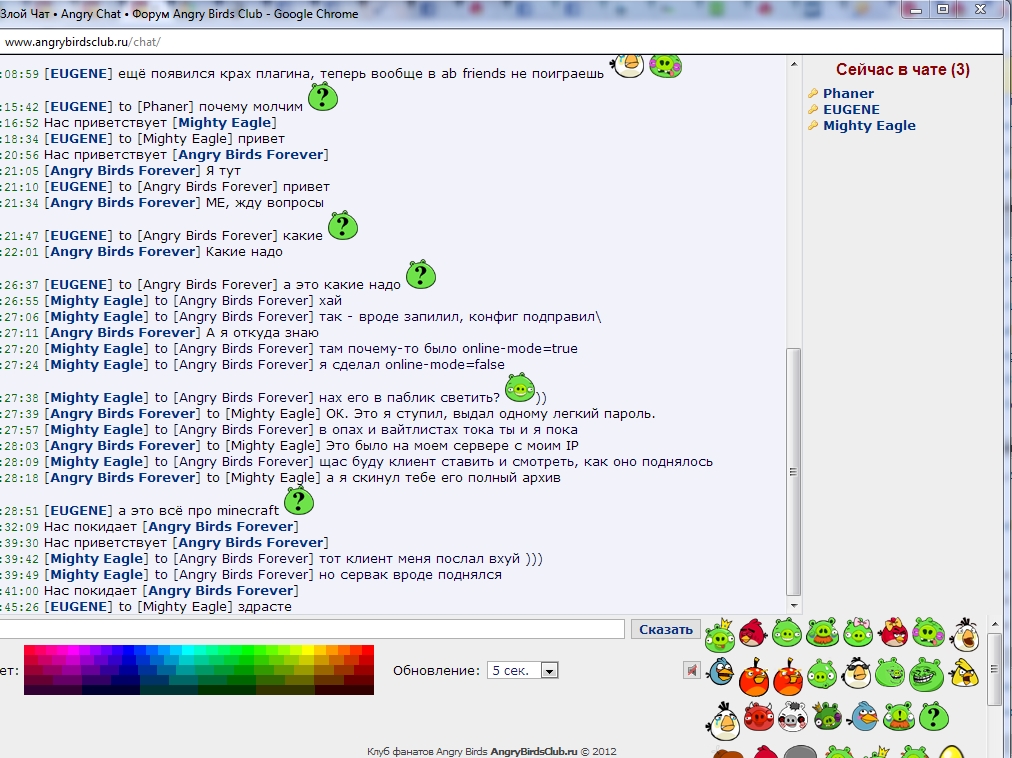The width and height of the screenshot is (1012, 758).
Task: Click the key icon beside Phaner
Action: (813, 94)
